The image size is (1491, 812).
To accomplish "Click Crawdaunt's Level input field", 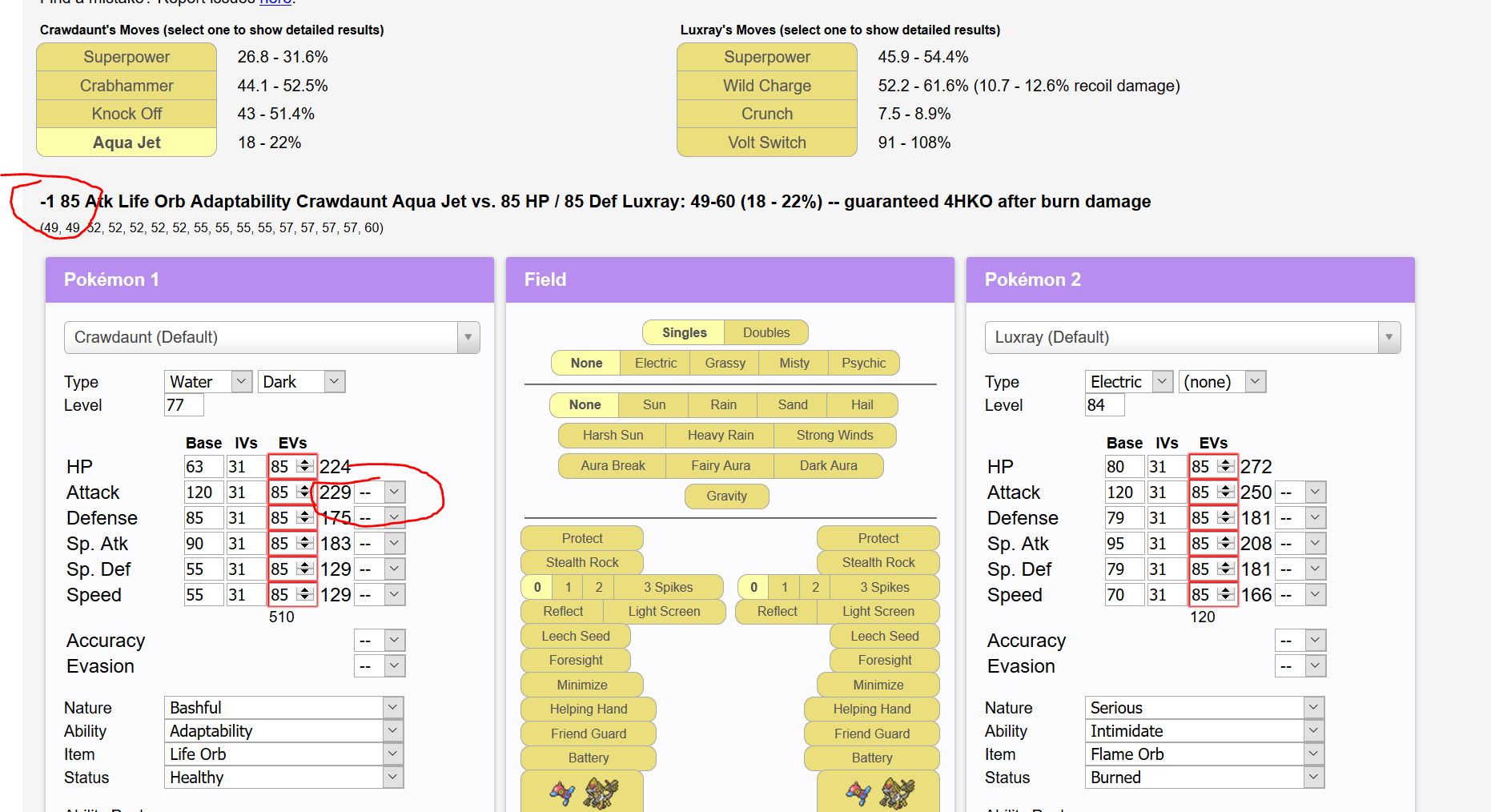I will coord(184,405).
